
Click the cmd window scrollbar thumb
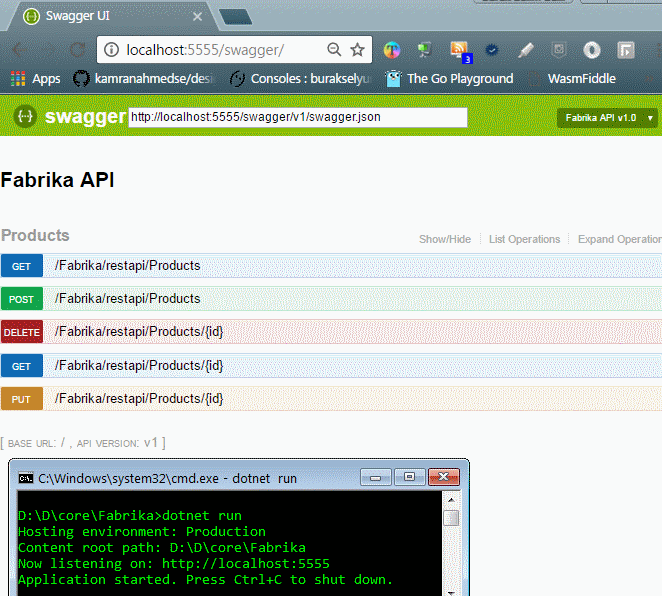pos(451,518)
